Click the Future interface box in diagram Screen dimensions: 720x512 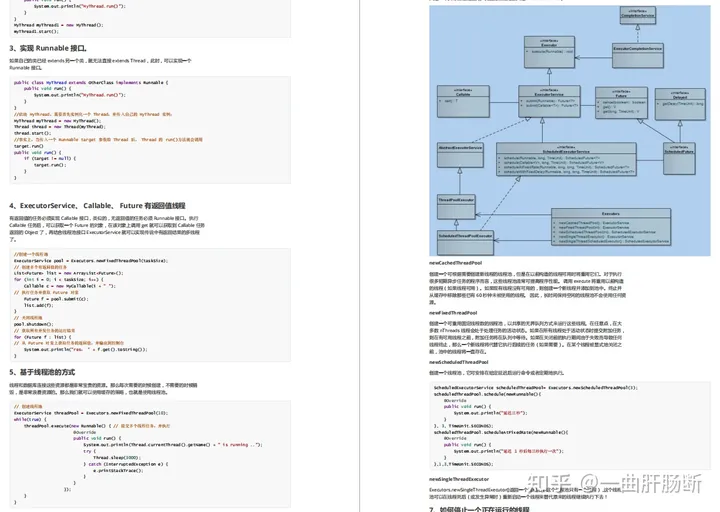[x=621, y=103]
